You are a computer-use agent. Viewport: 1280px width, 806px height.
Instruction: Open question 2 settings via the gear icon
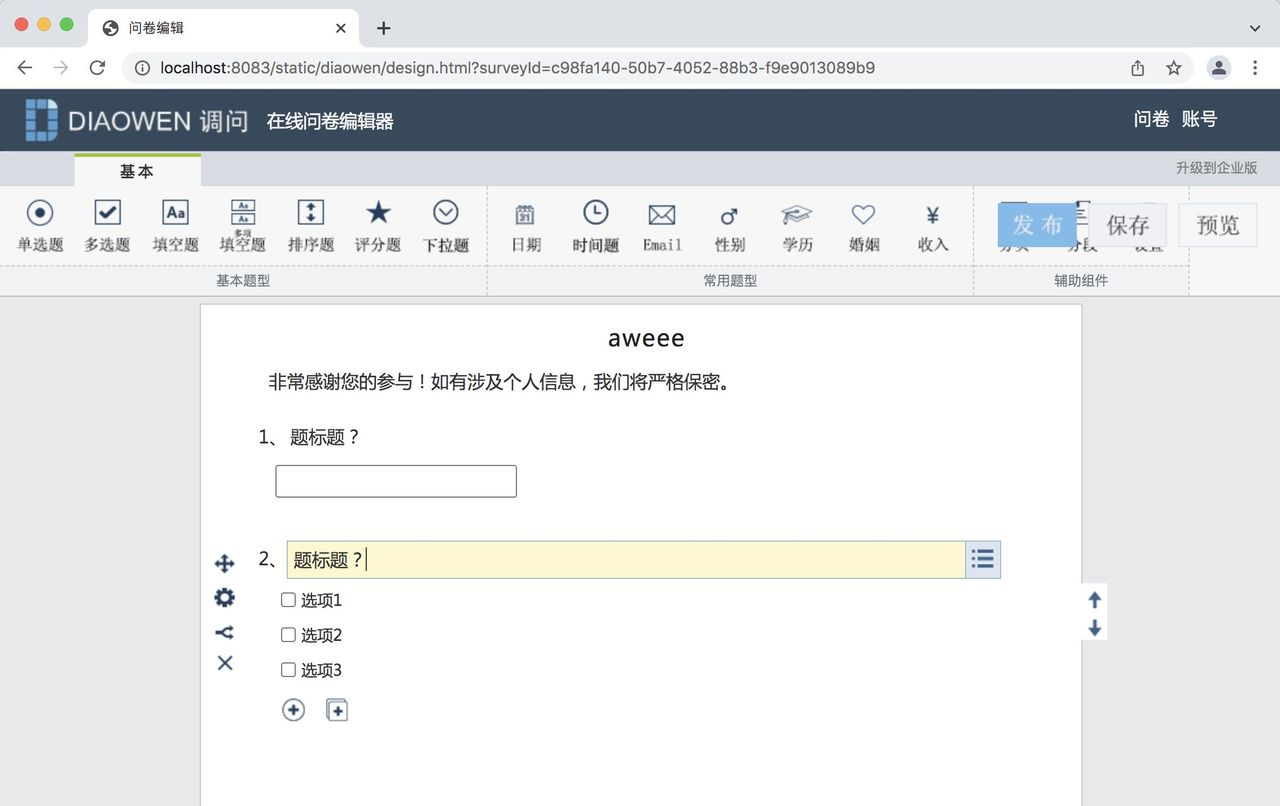(224, 597)
